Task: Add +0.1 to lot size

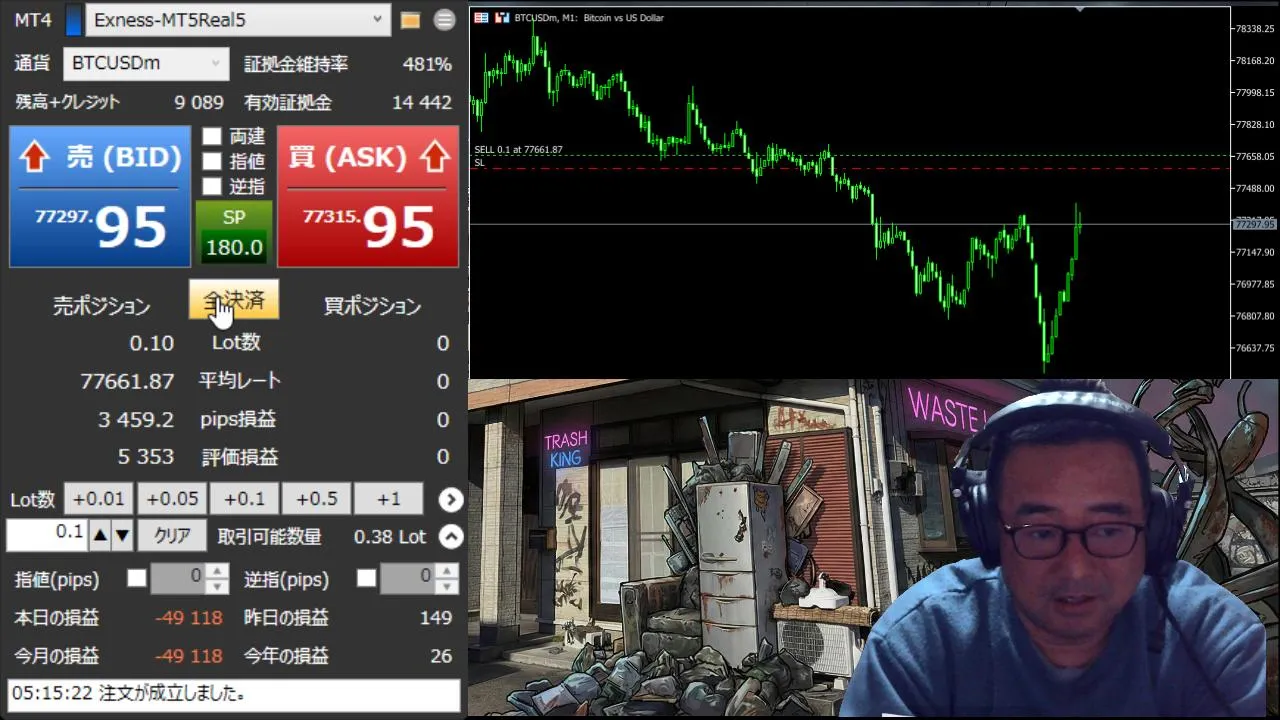Action: click(244, 499)
